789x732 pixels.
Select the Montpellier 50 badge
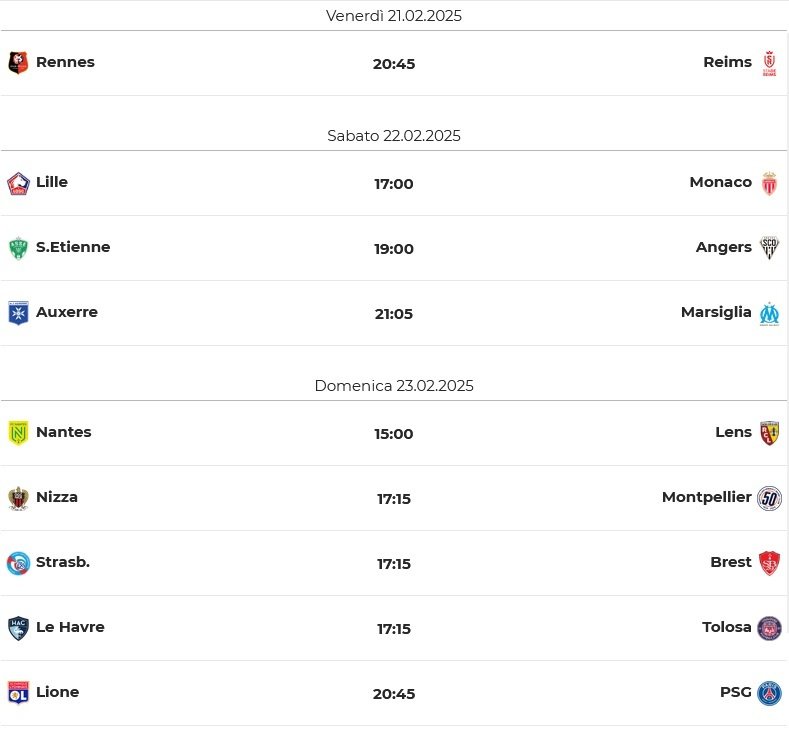point(769,499)
